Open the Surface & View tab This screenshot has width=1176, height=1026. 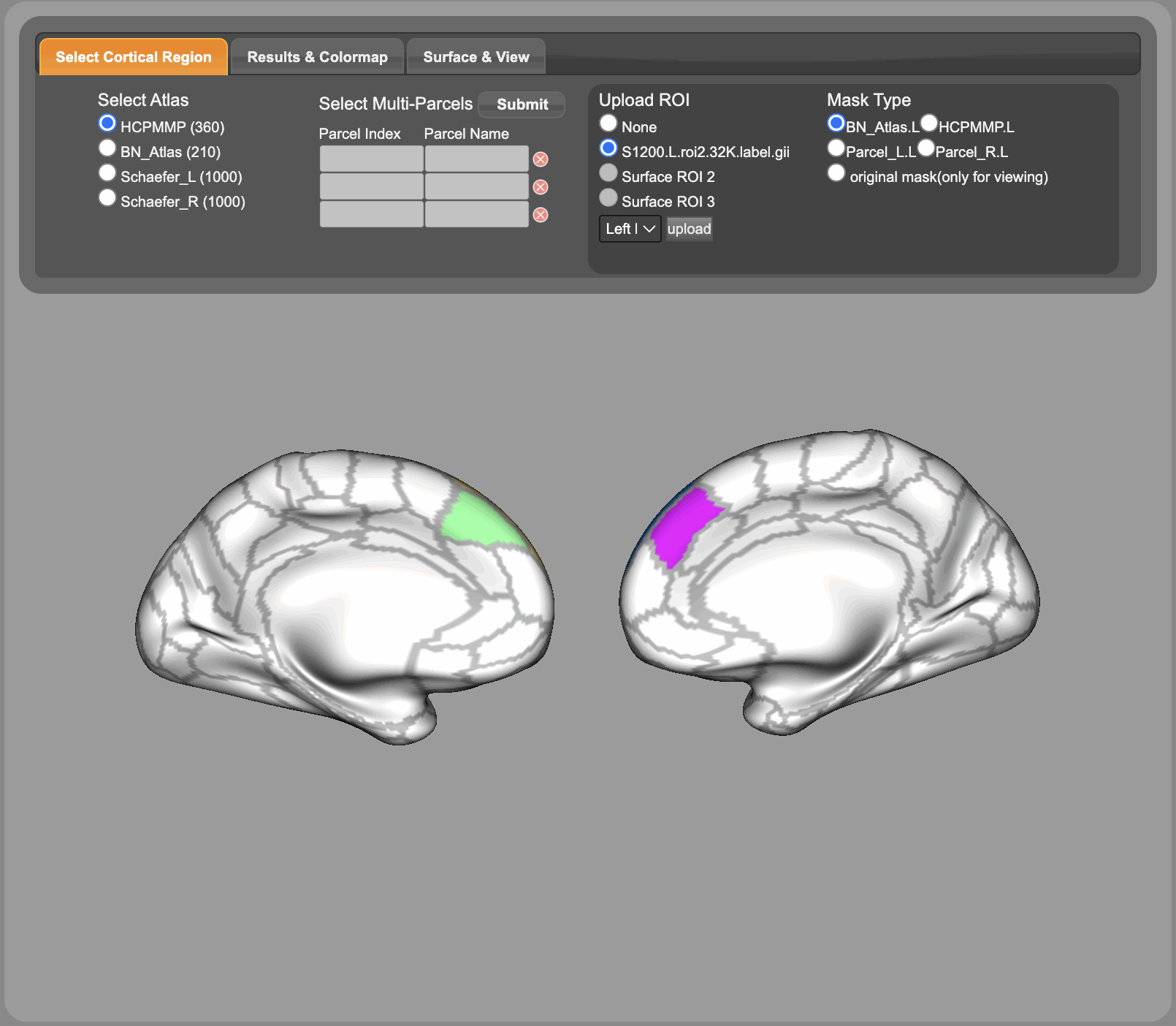pos(476,57)
